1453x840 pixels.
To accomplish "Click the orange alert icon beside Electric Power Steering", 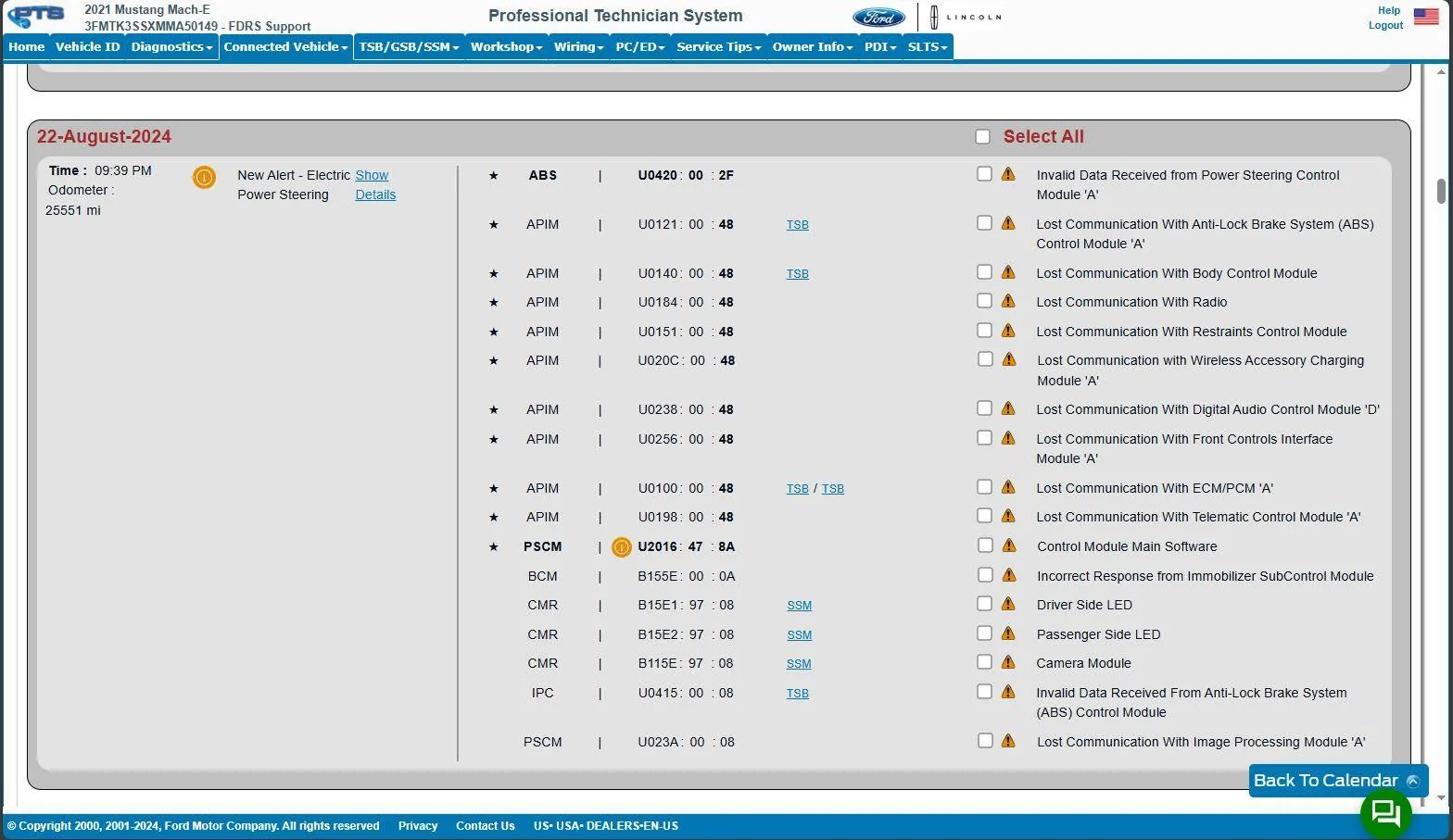I will tap(204, 177).
